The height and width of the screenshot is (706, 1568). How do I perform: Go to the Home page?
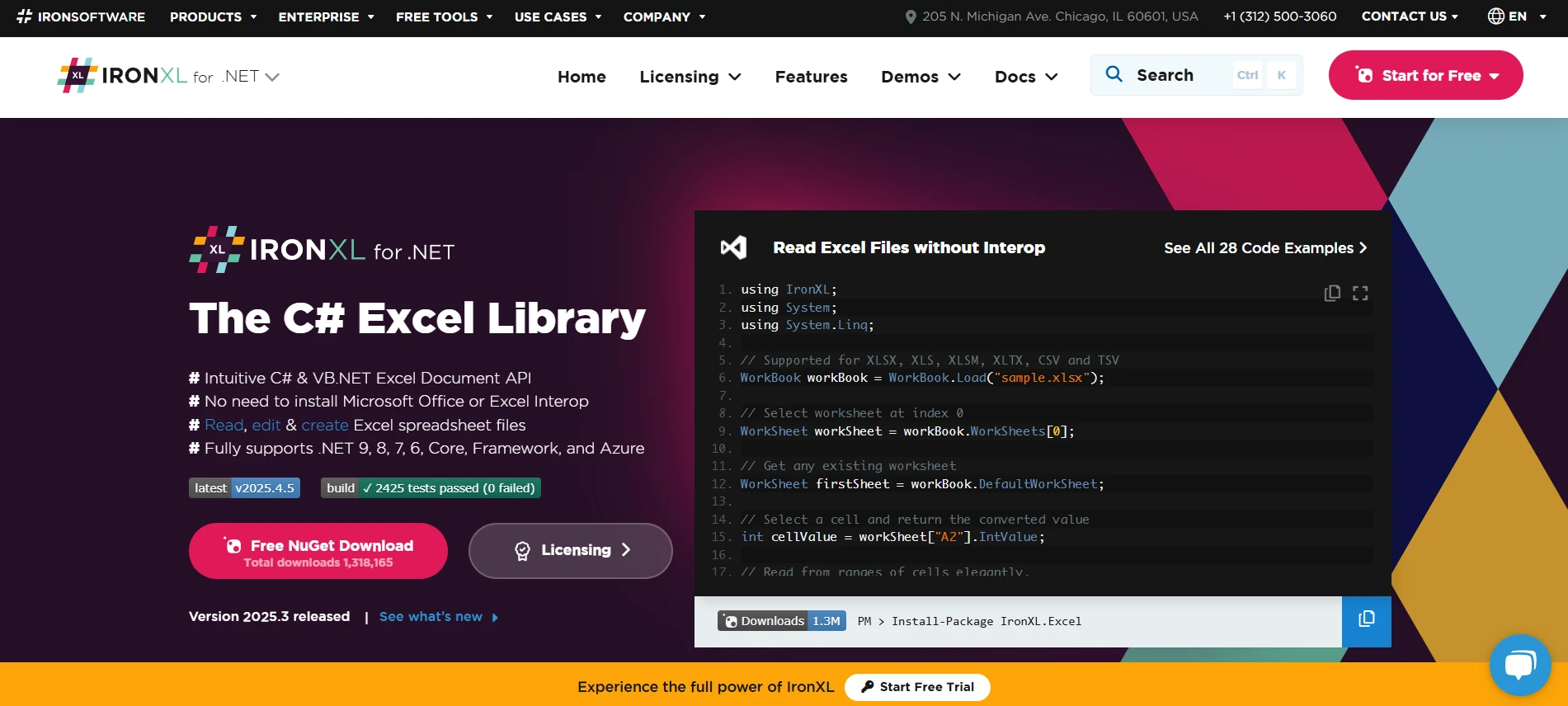pyautogui.click(x=582, y=77)
